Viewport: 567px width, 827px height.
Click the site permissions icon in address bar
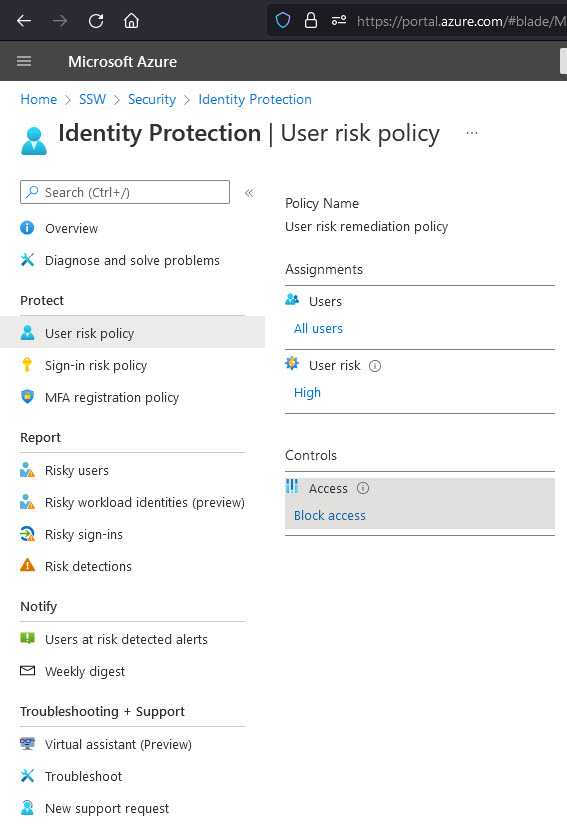339,21
